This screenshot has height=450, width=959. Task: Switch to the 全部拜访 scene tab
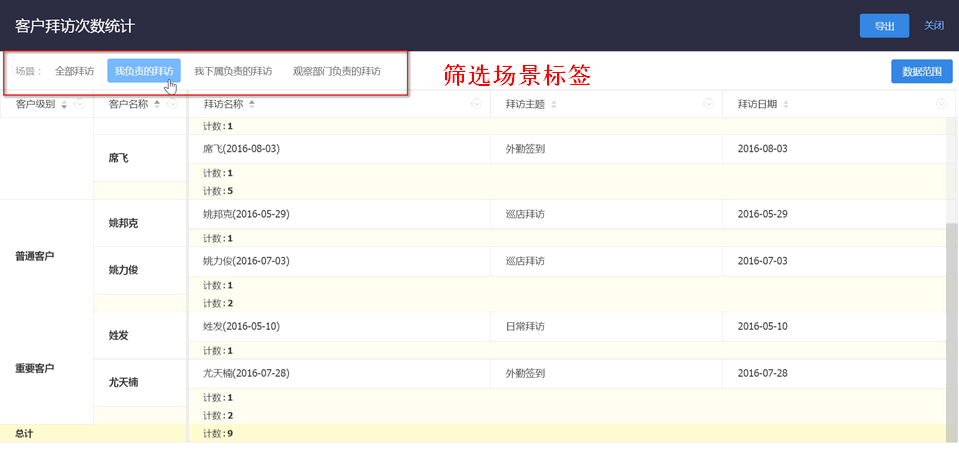75,71
